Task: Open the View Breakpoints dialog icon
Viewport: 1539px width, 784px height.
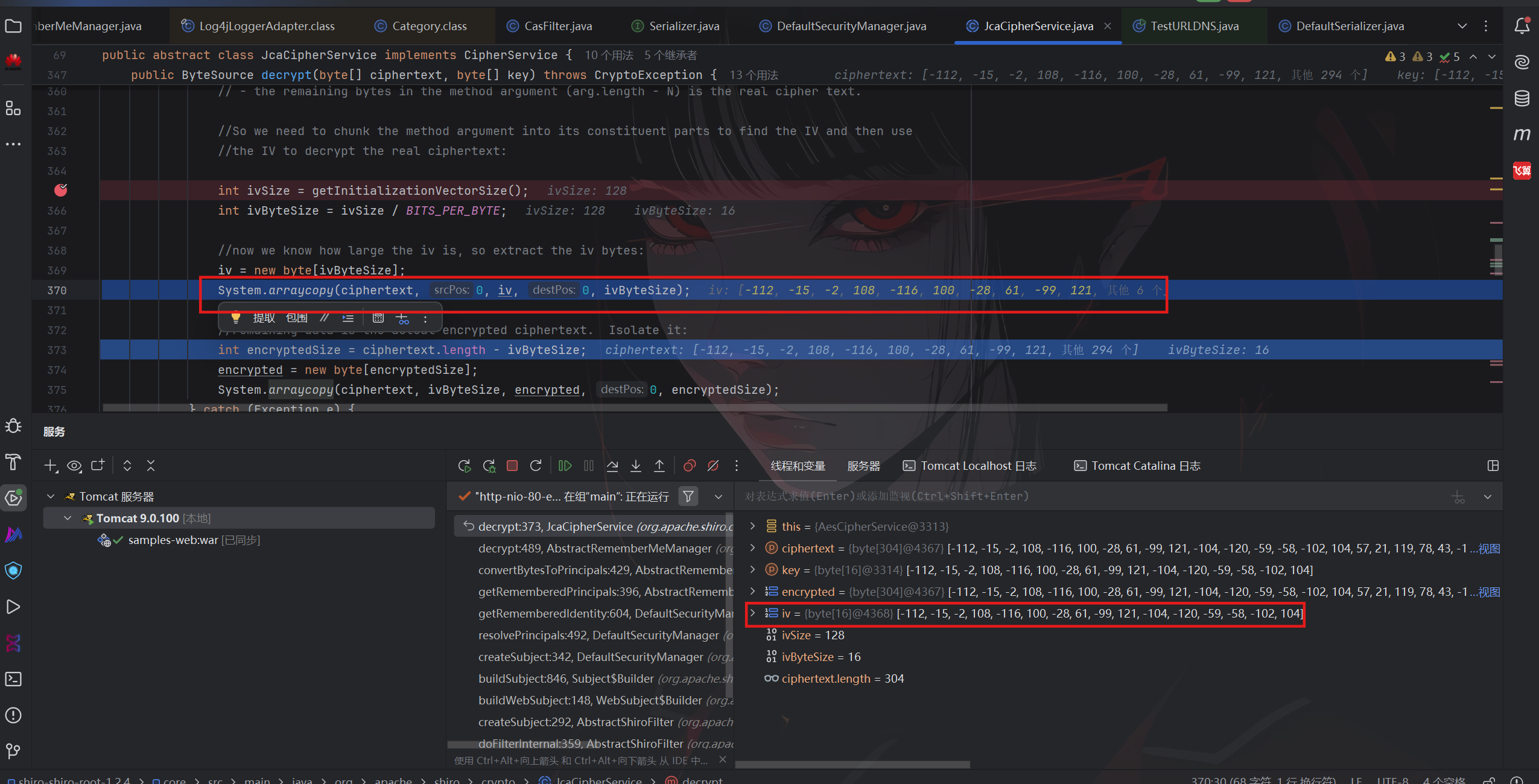Action: click(690, 466)
